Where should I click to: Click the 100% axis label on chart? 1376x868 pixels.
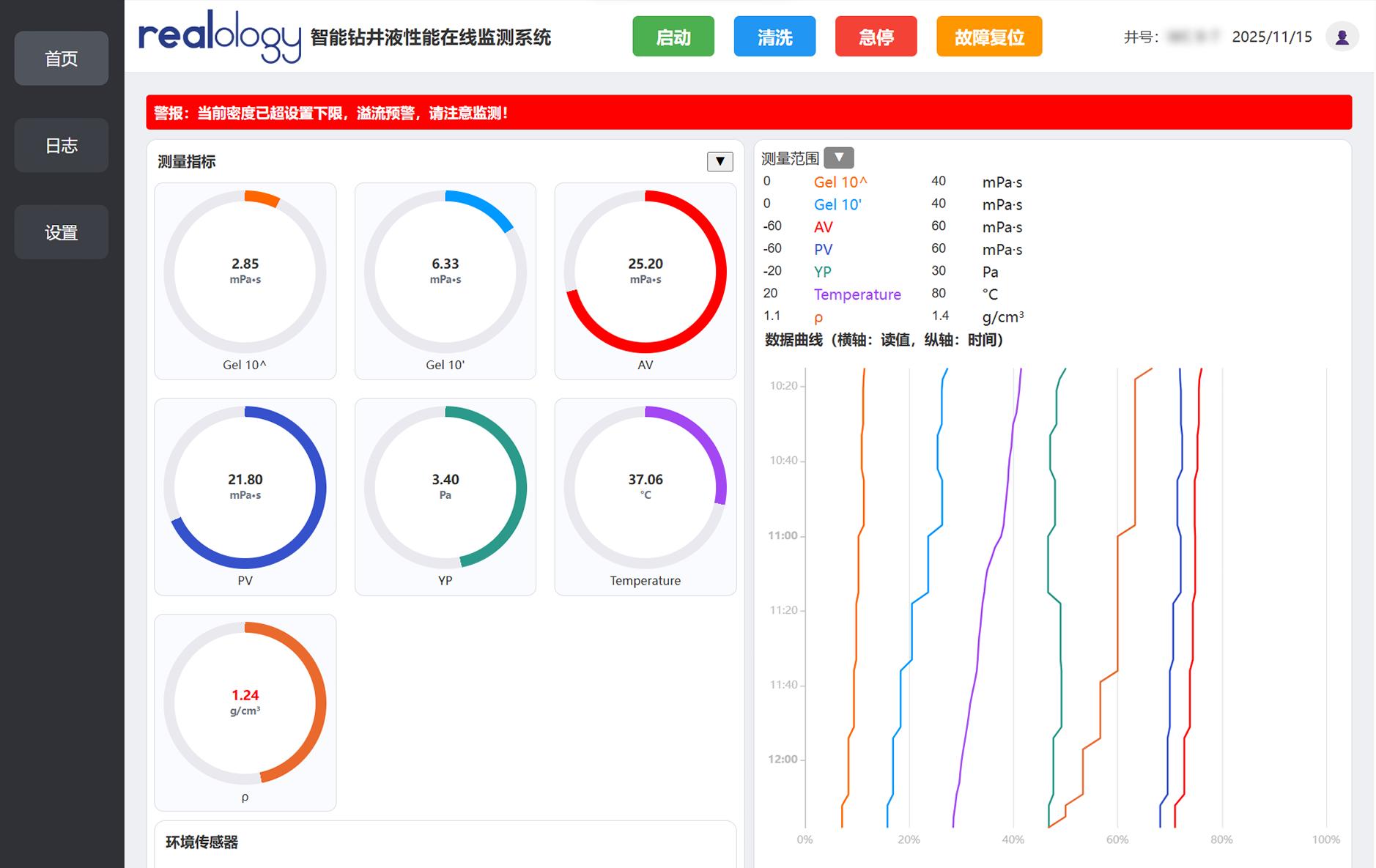pyautogui.click(x=1326, y=839)
